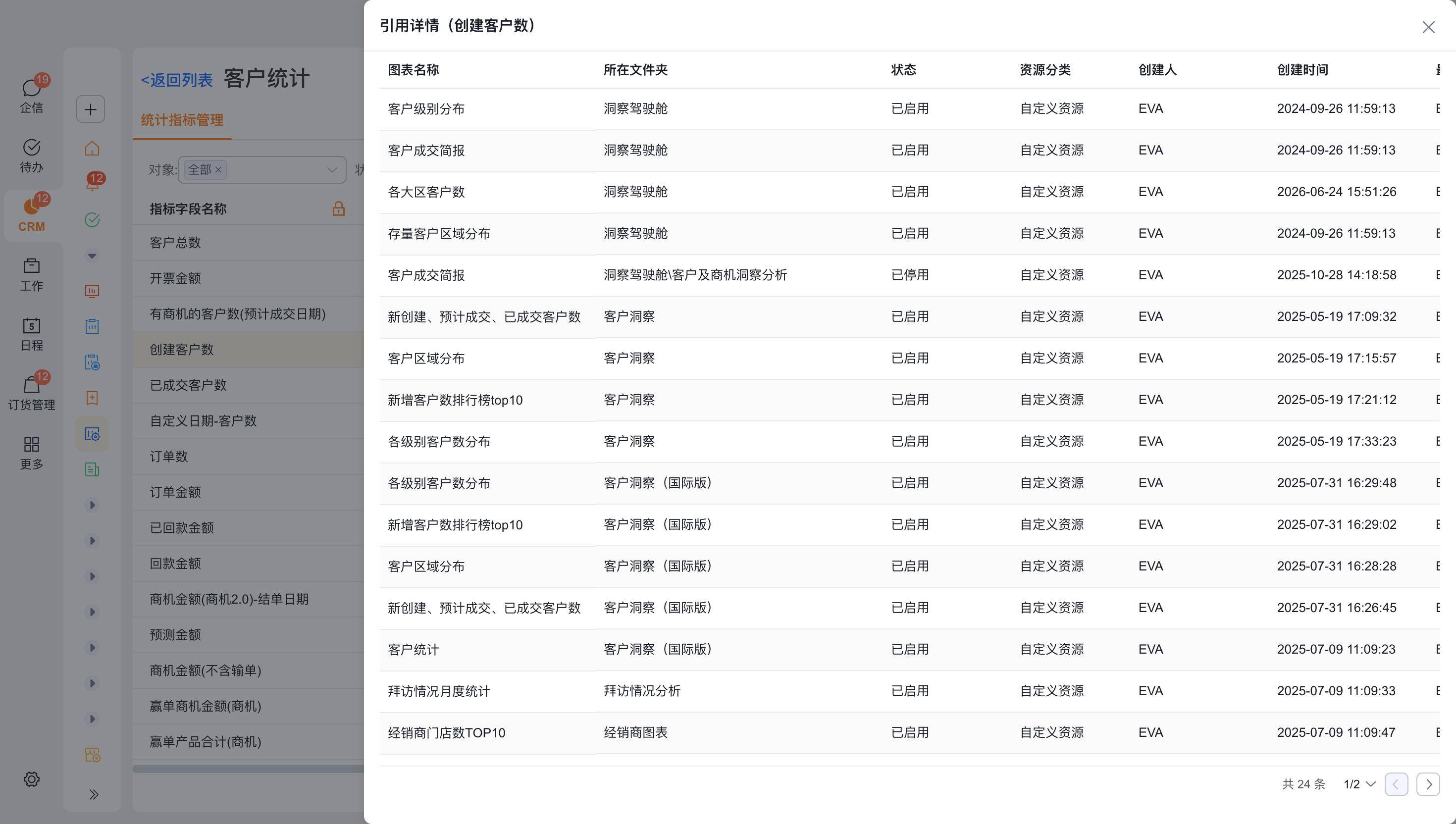Click the 返回列表 link
Screen dimensions: 1456x824
177,80
